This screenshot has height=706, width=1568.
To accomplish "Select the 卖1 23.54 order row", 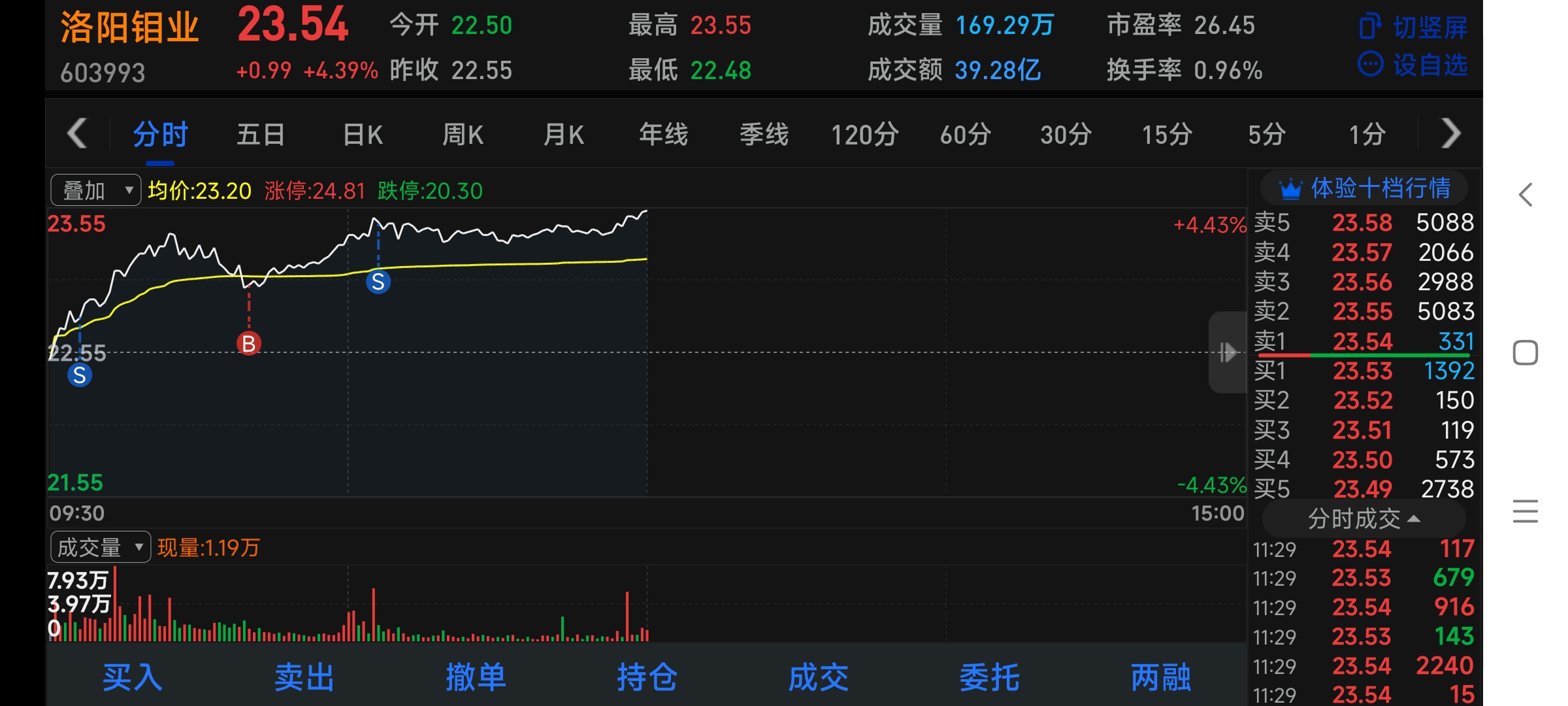I will coord(1364,341).
